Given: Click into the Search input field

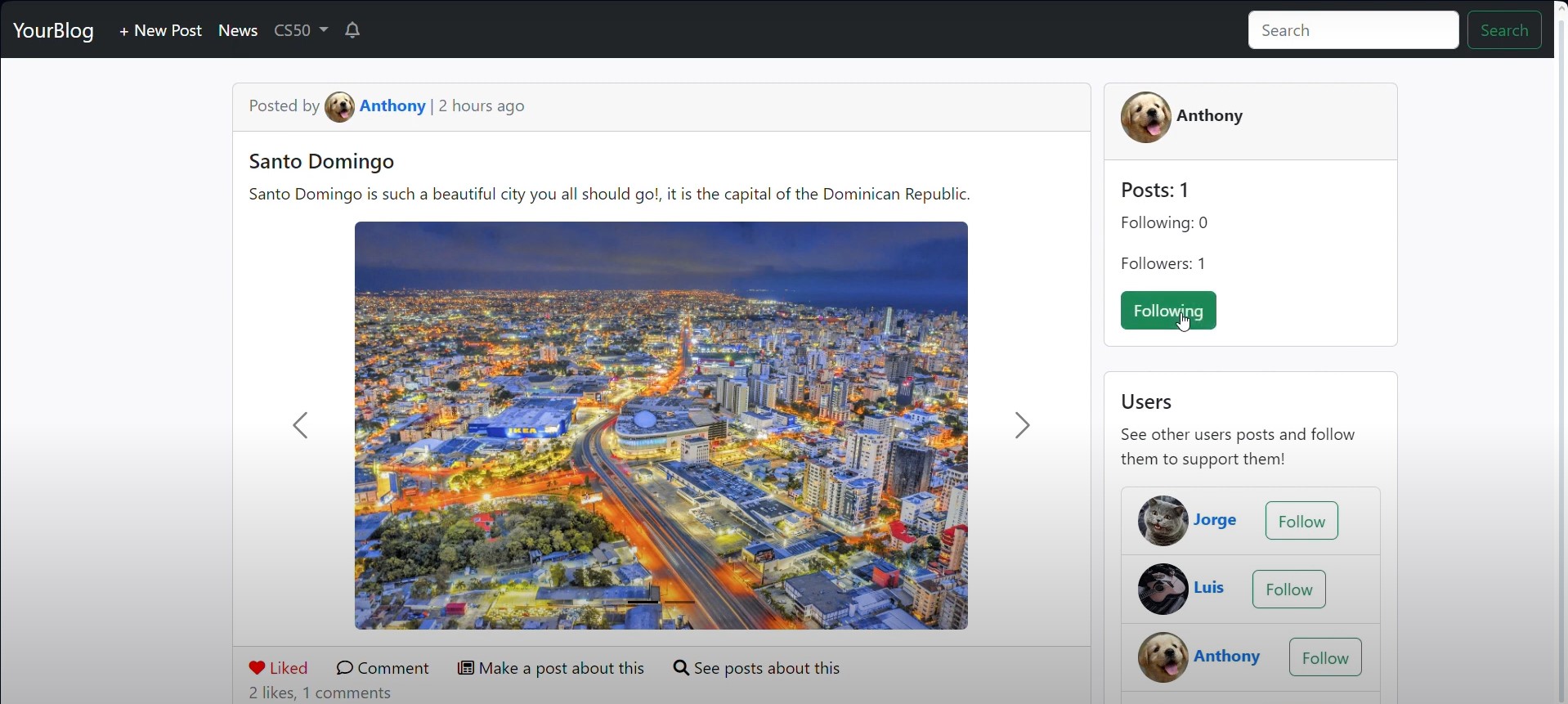Looking at the screenshot, I should [1352, 31].
